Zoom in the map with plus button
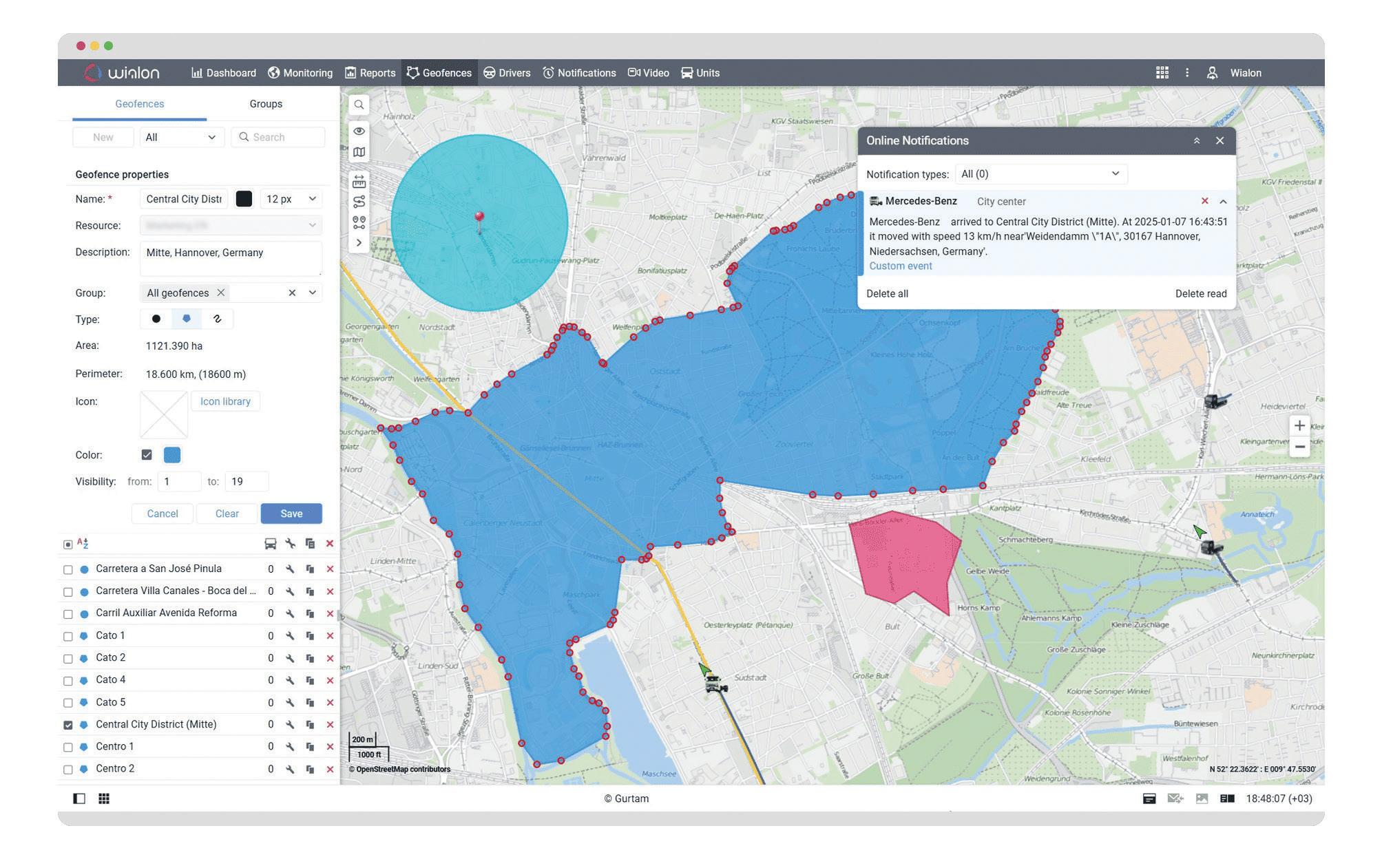Image resolution: width=1382 pixels, height=868 pixels. pyautogui.click(x=1299, y=426)
